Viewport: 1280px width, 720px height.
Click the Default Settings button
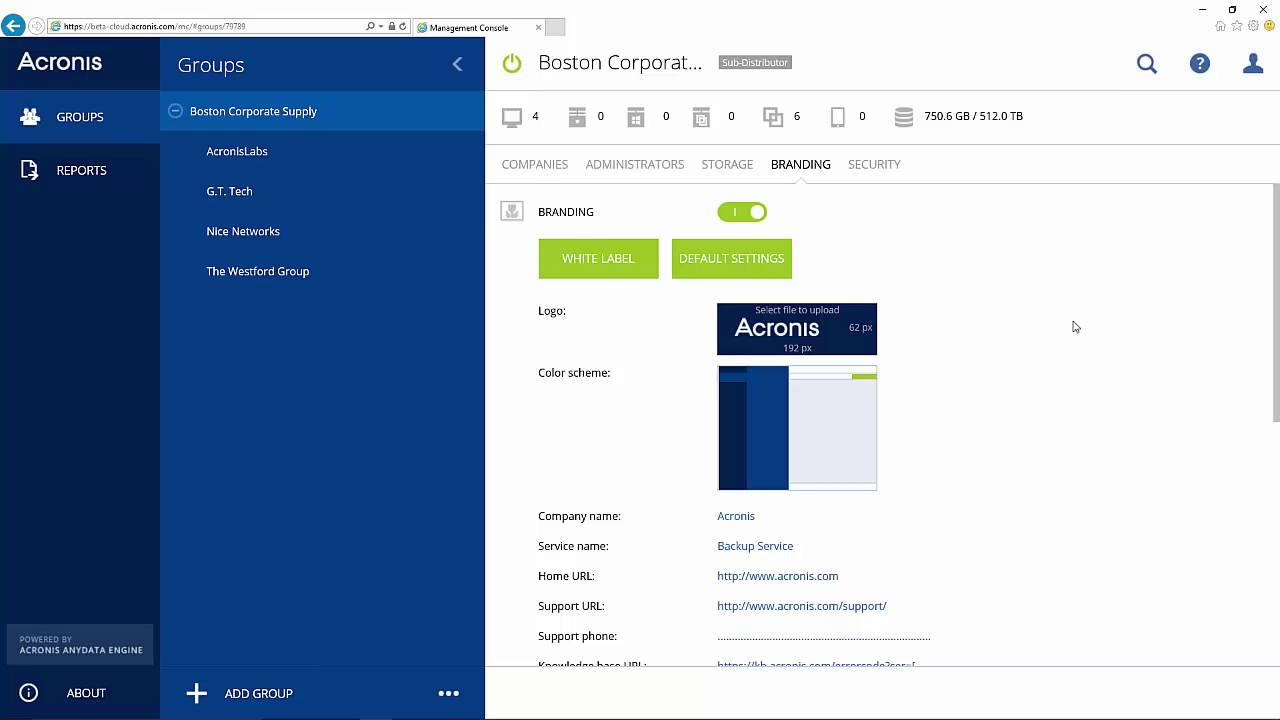732,258
